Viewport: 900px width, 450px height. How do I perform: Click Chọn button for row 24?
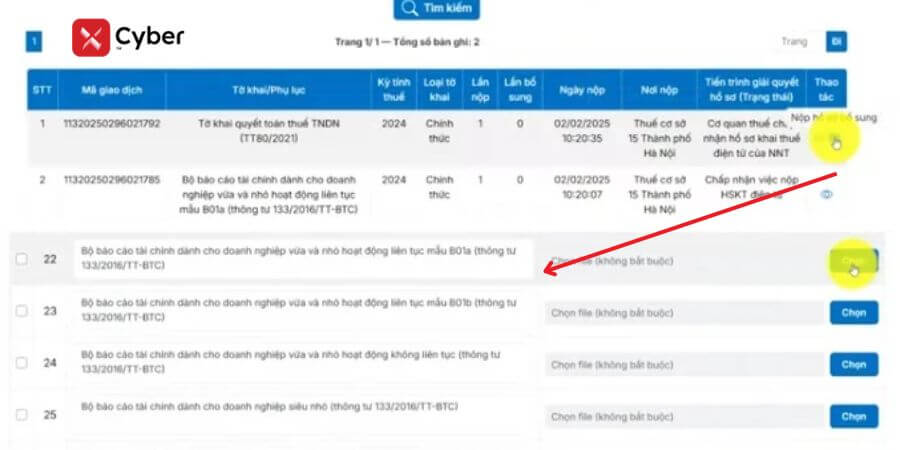[853, 365]
